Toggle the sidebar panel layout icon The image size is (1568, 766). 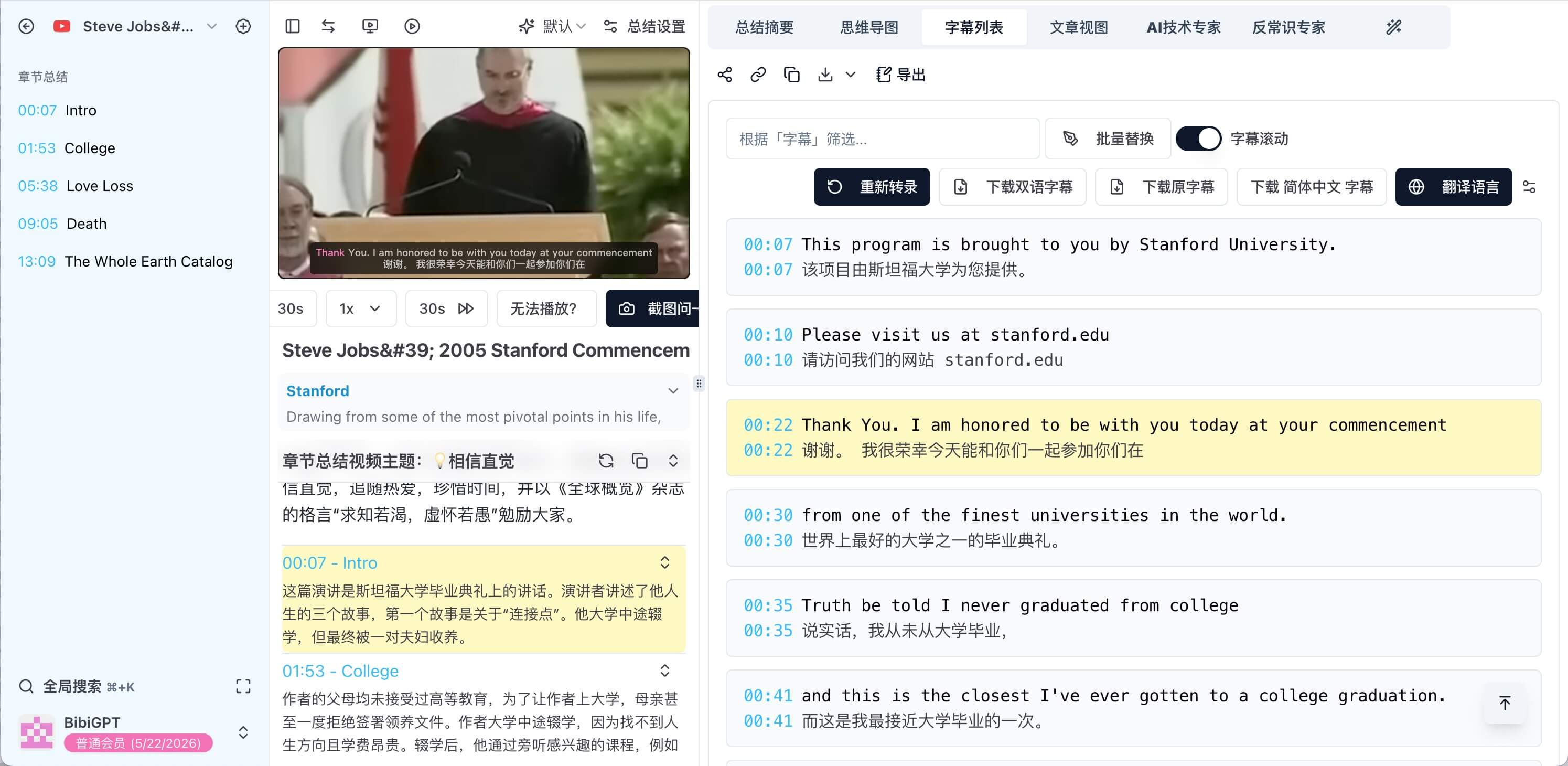[x=293, y=26]
